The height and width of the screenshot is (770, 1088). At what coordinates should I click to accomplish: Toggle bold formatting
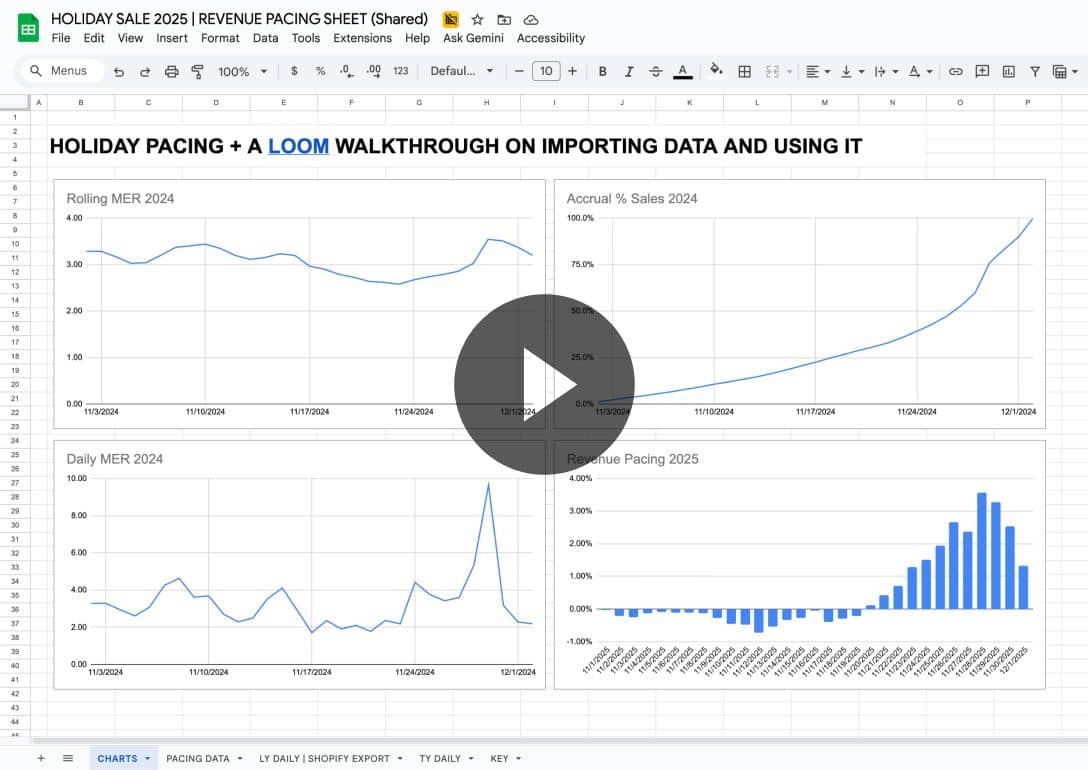pyautogui.click(x=602, y=71)
